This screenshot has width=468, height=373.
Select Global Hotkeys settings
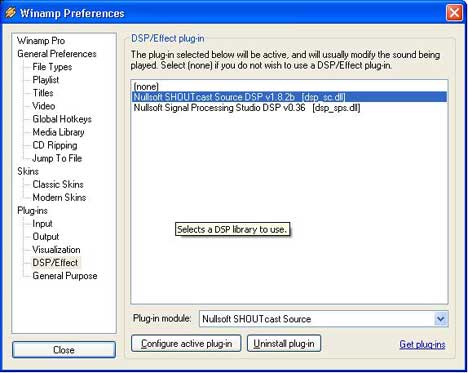[x=62, y=119]
